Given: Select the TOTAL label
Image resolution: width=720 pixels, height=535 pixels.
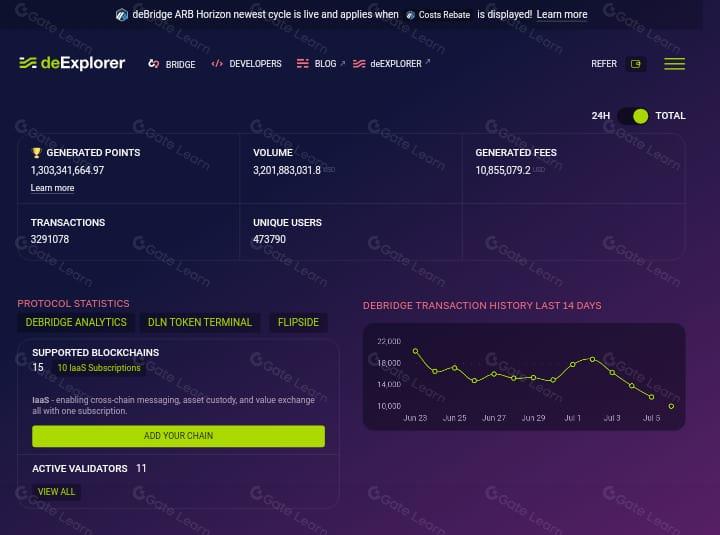Looking at the screenshot, I should tap(670, 116).
